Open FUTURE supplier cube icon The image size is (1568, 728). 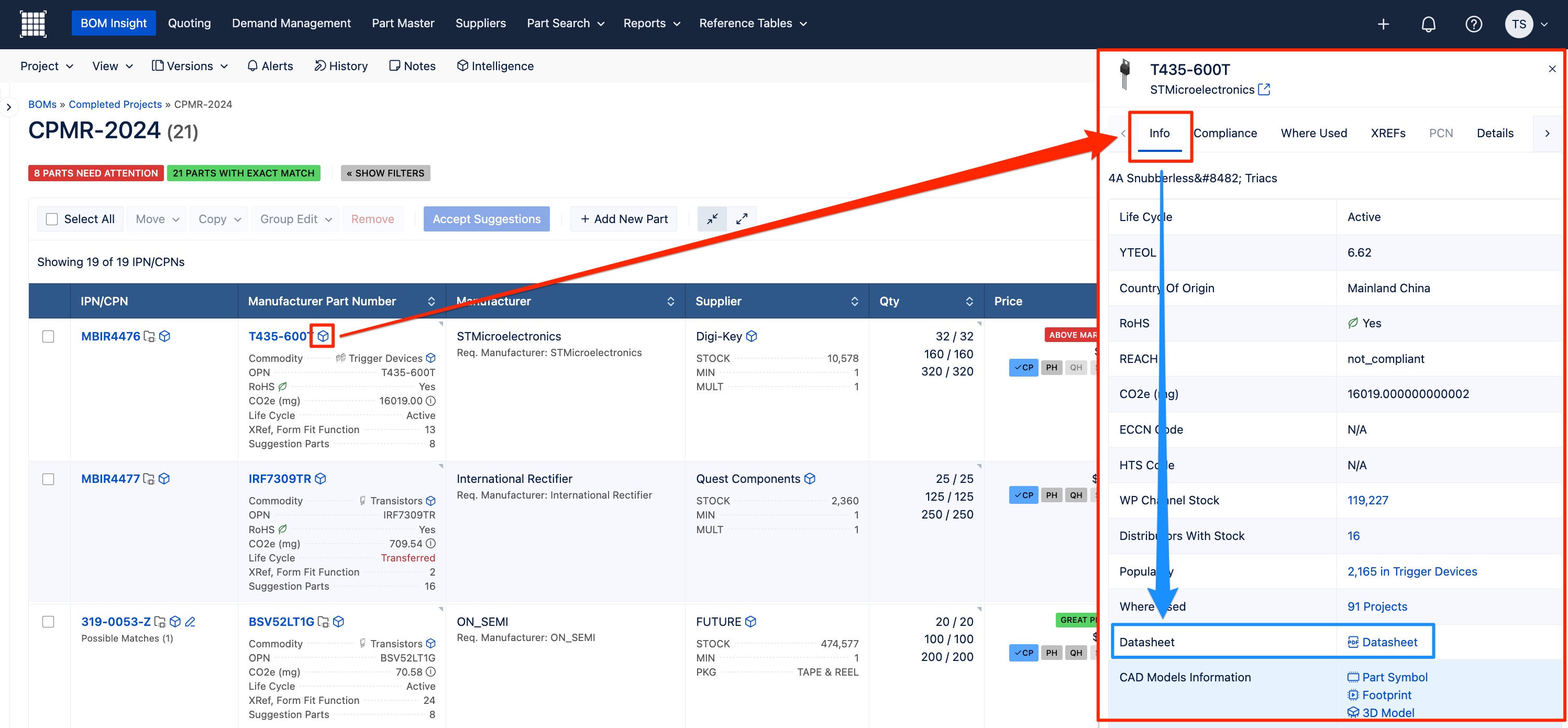tap(750, 621)
